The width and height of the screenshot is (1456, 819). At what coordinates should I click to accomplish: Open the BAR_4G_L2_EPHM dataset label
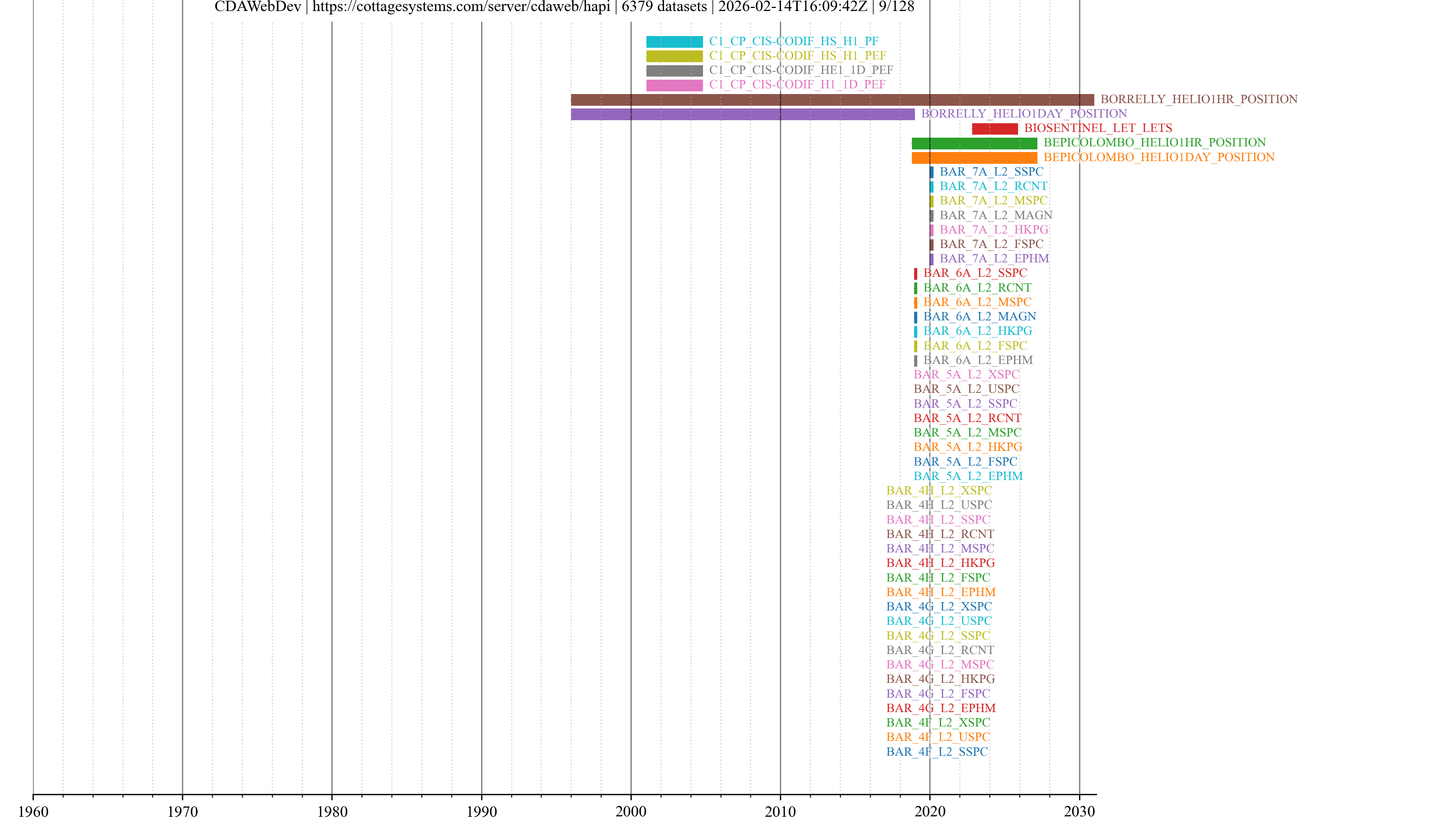pyautogui.click(x=940, y=708)
